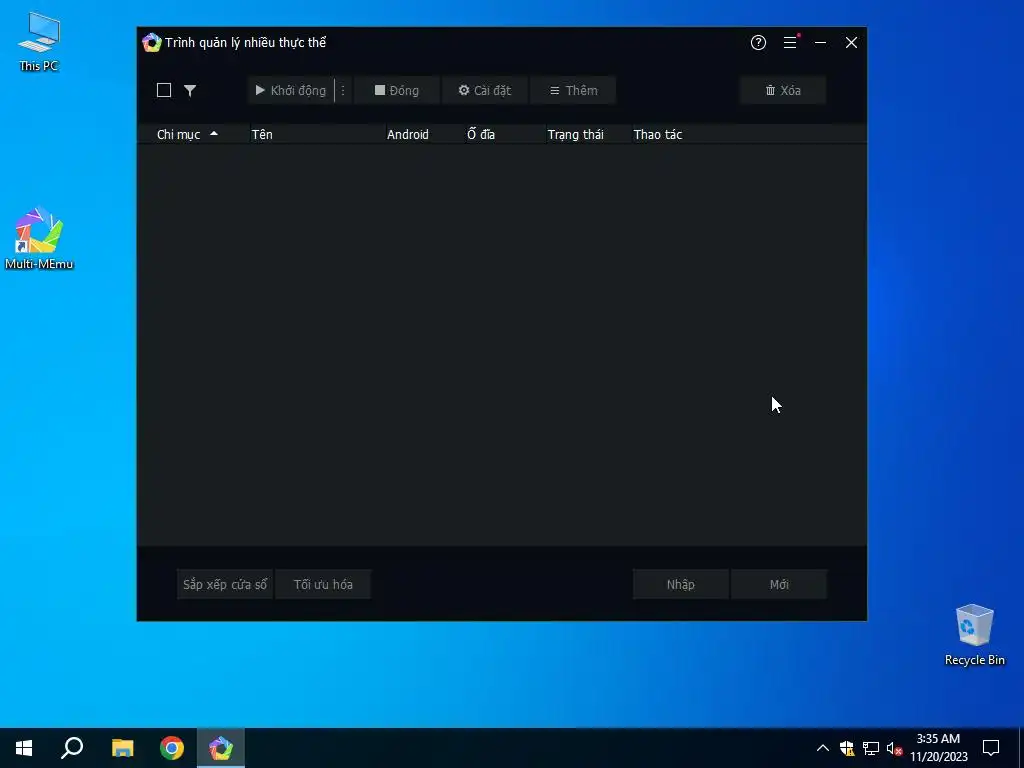This screenshot has width=1024, height=768.
Task: Open the notification center icon
Action: coord(991,748)
